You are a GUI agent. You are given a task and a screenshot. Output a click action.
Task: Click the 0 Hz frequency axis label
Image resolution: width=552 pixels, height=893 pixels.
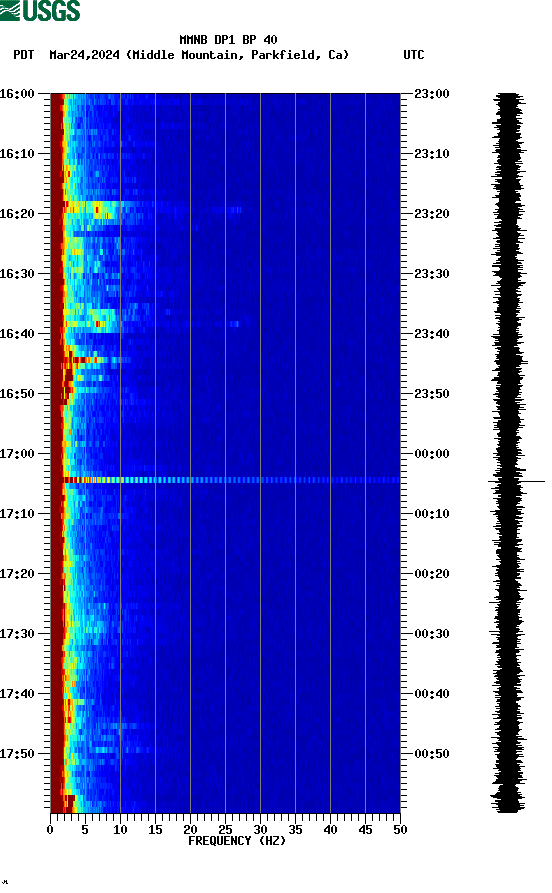pyautogui.click(x=50, y=830)
